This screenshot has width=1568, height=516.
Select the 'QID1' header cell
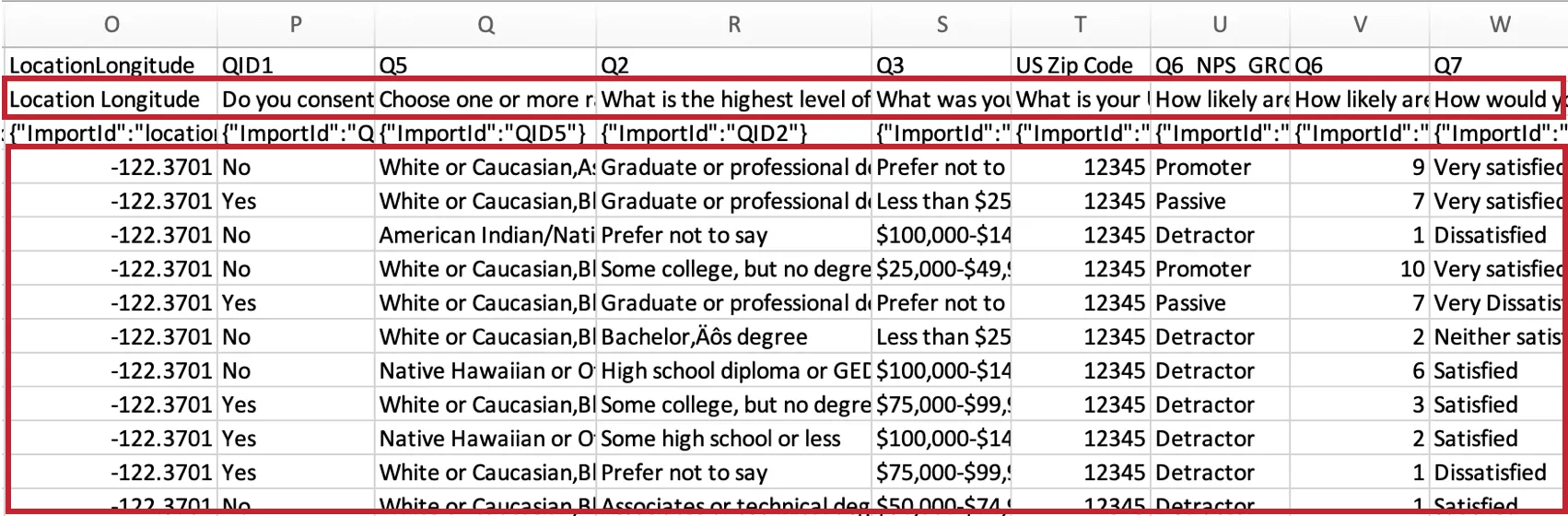pyautogui.click(x=296, y=65)
